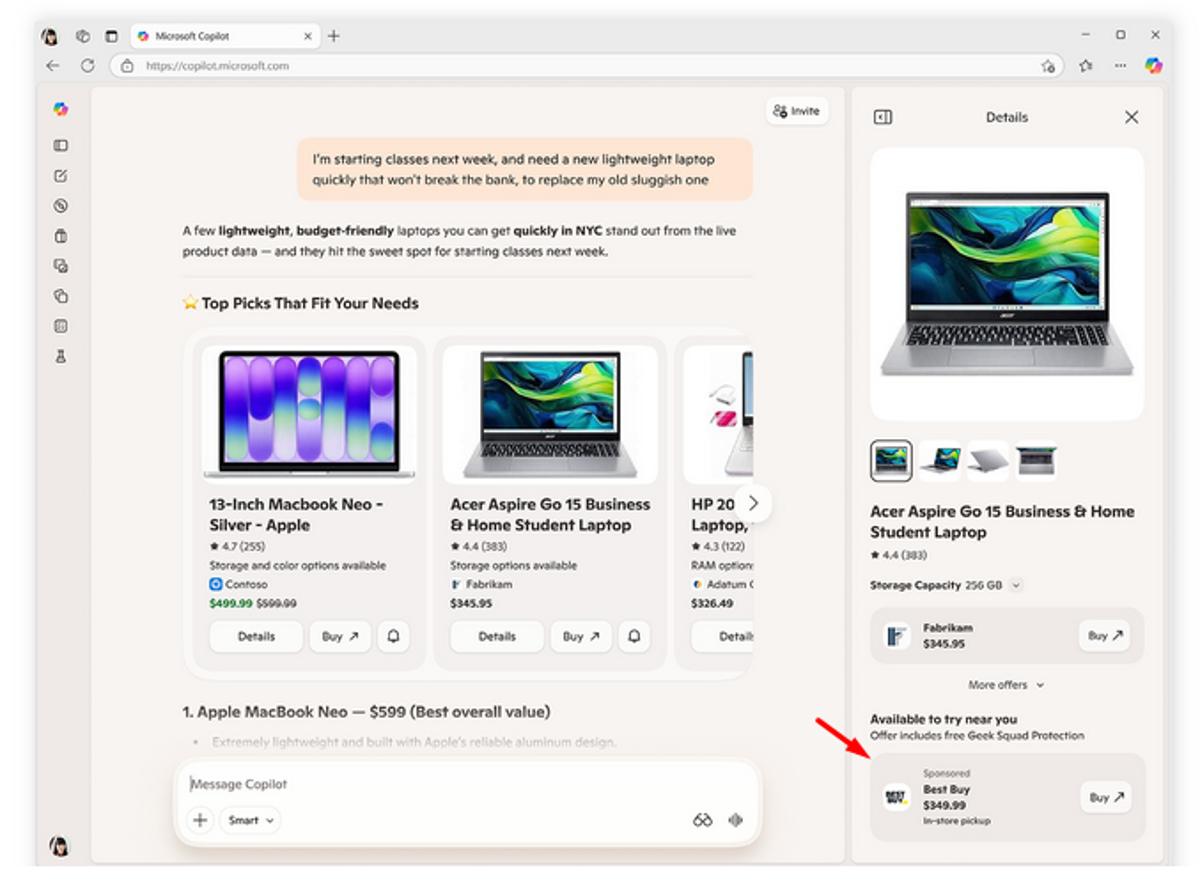Click the $499.99 sale price
Image resolution: width=1200 pixels, height=884 pixels.
tap(231, 604)
